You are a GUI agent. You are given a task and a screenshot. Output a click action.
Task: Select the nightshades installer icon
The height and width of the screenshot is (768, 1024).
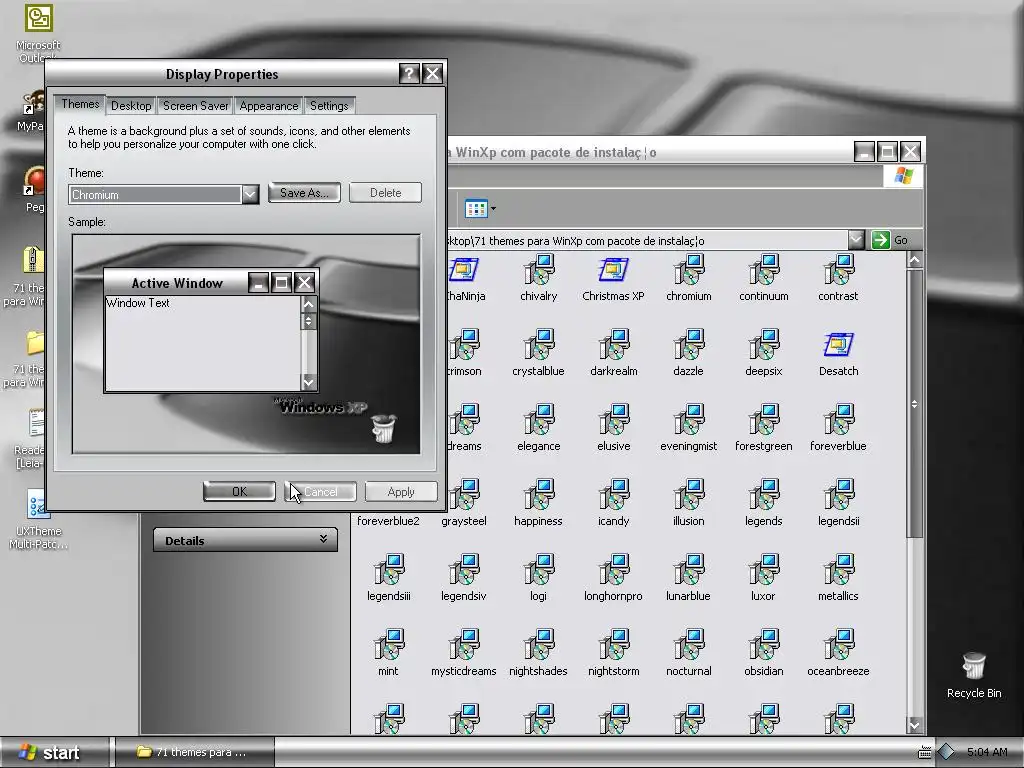539,645
